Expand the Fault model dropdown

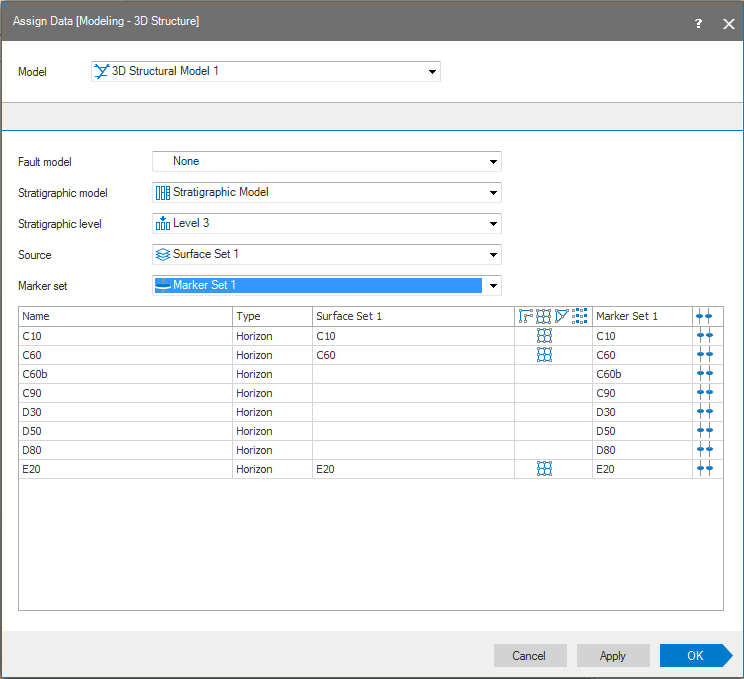coord(493,162)
